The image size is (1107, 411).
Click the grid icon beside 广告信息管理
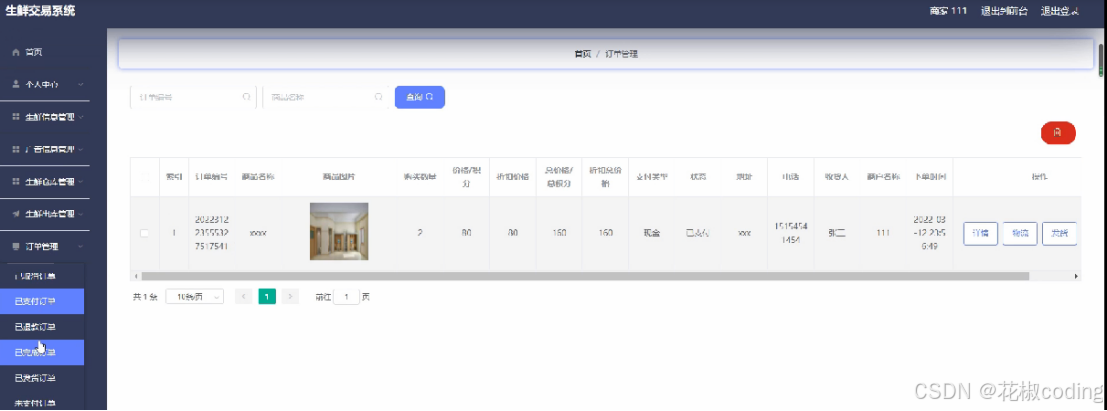click(x=16, y=149)
